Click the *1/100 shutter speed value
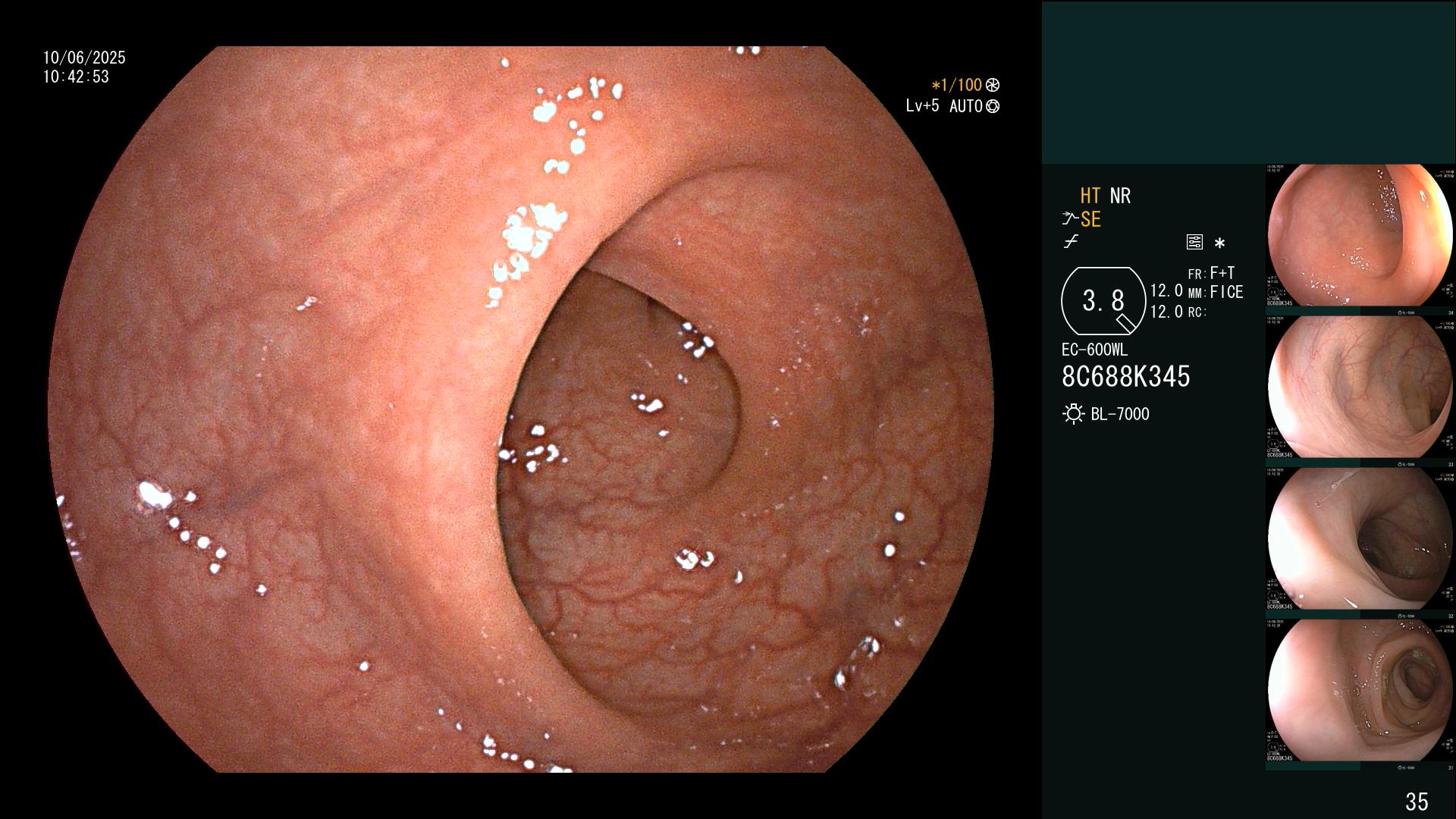This screenshot has height=819, width=1456. coord(956,85)
